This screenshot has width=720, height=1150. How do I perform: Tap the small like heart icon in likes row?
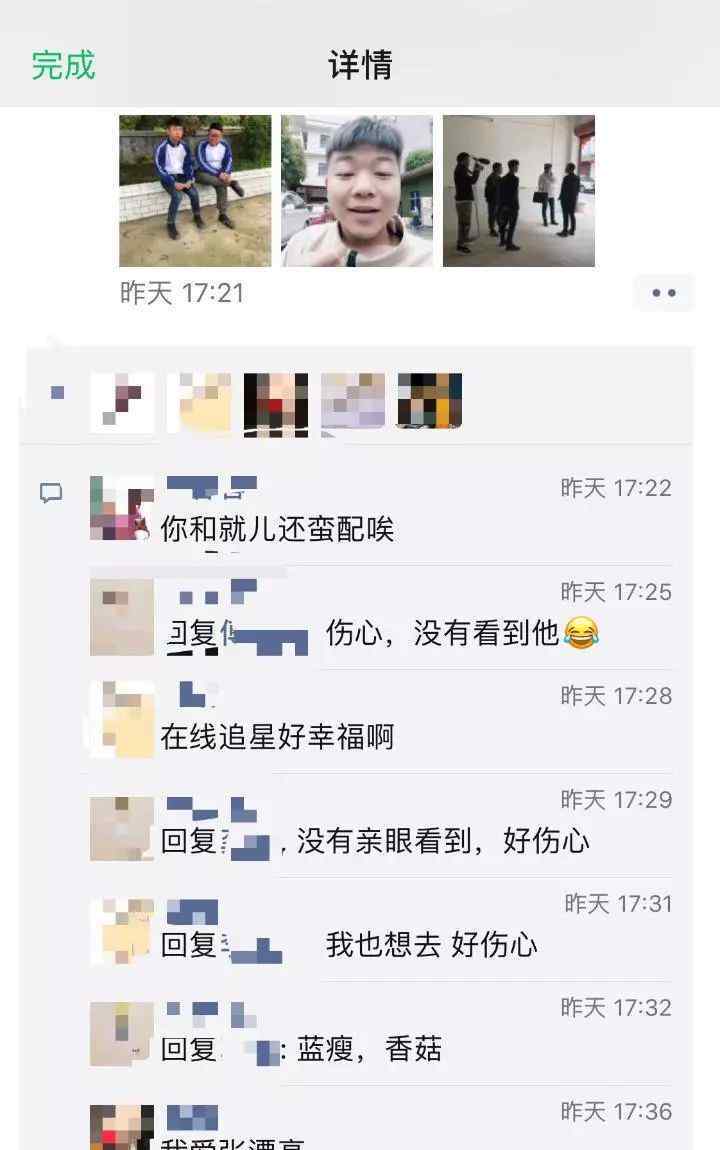pyautogui.click(x=57, y=392)
